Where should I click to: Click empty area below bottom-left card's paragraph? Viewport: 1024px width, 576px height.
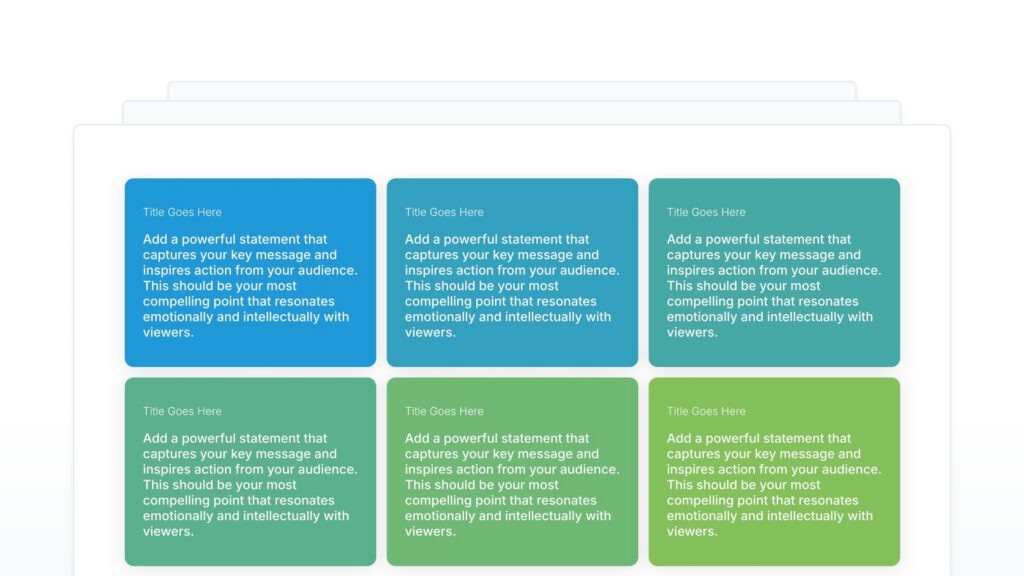[x=250, y=552]
